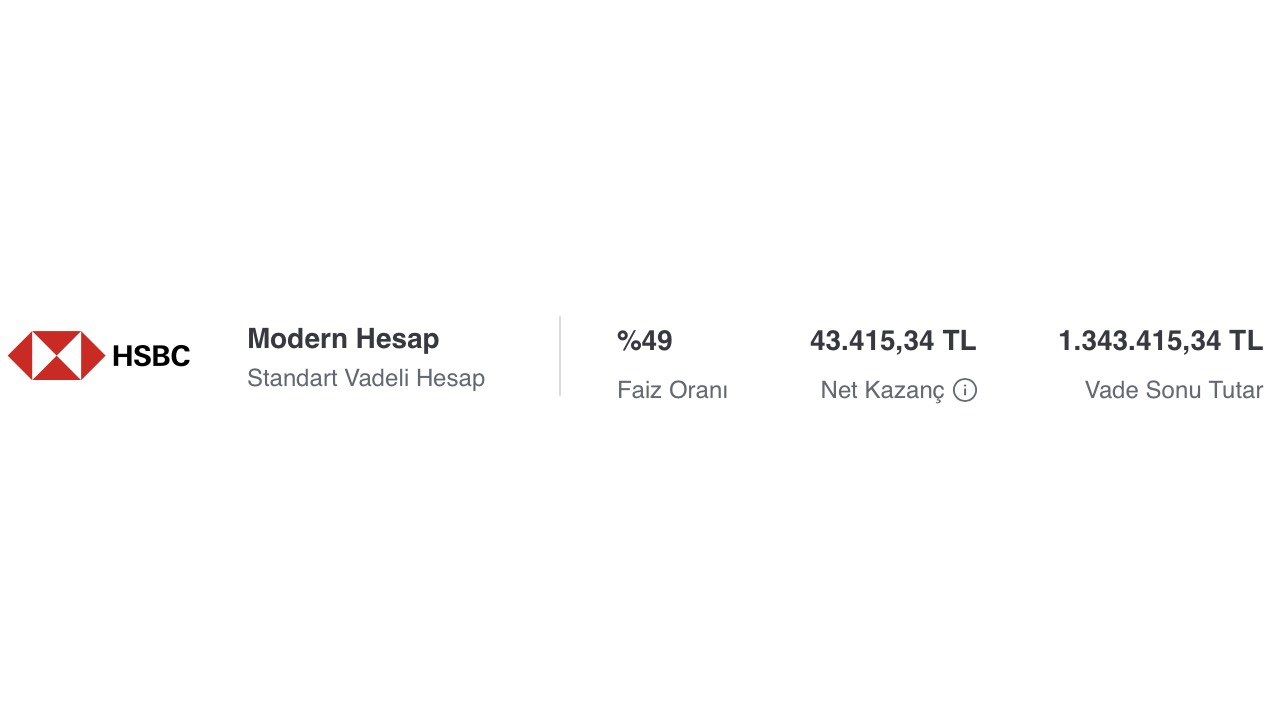Click the TL suffix of net gain amount
Image resolution: width=1280 pixels, height=720 pixels.
(x=959, y=341)
